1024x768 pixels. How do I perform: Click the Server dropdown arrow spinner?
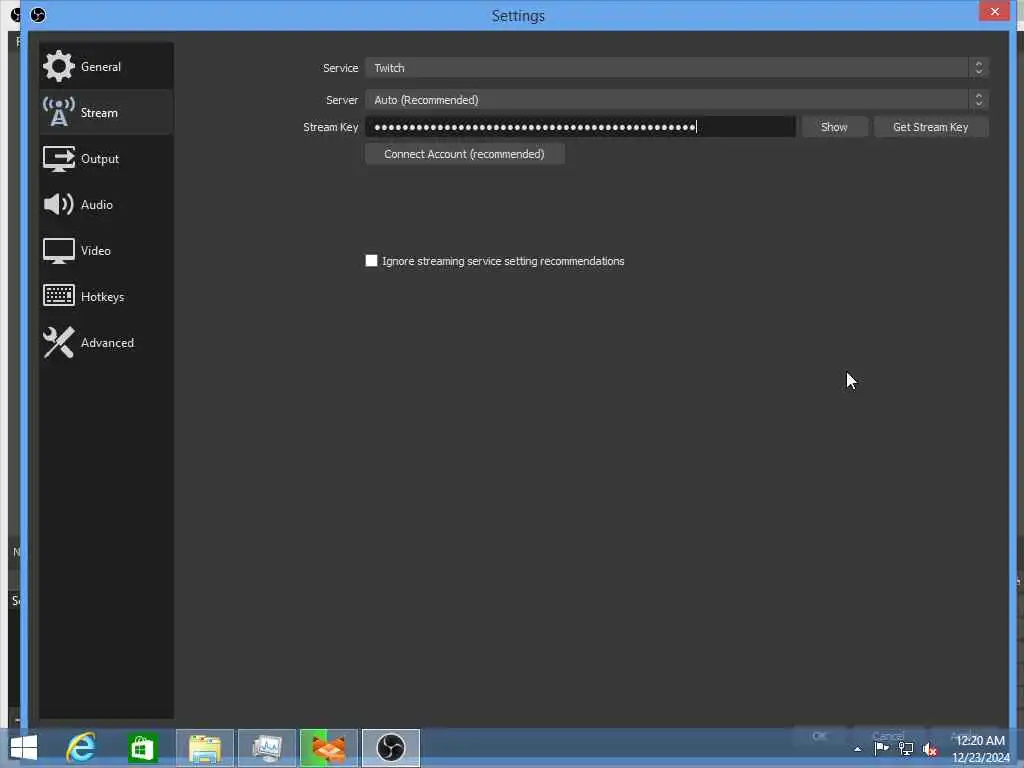(978, 99)
